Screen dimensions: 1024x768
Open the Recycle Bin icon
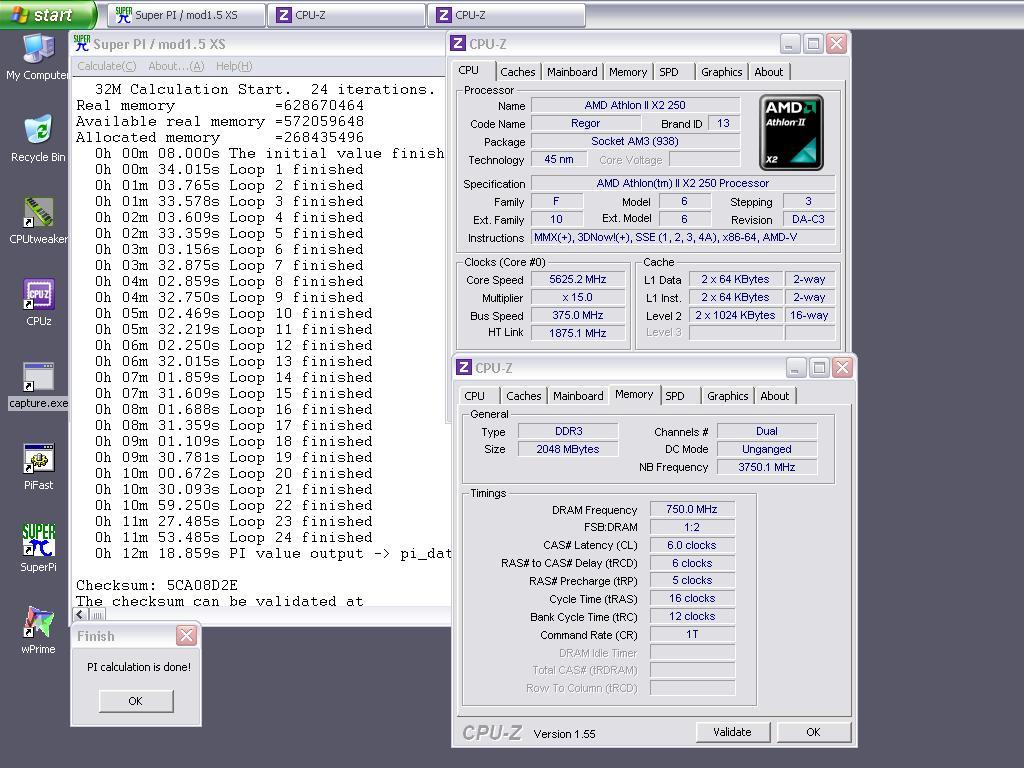pos(38,138)
